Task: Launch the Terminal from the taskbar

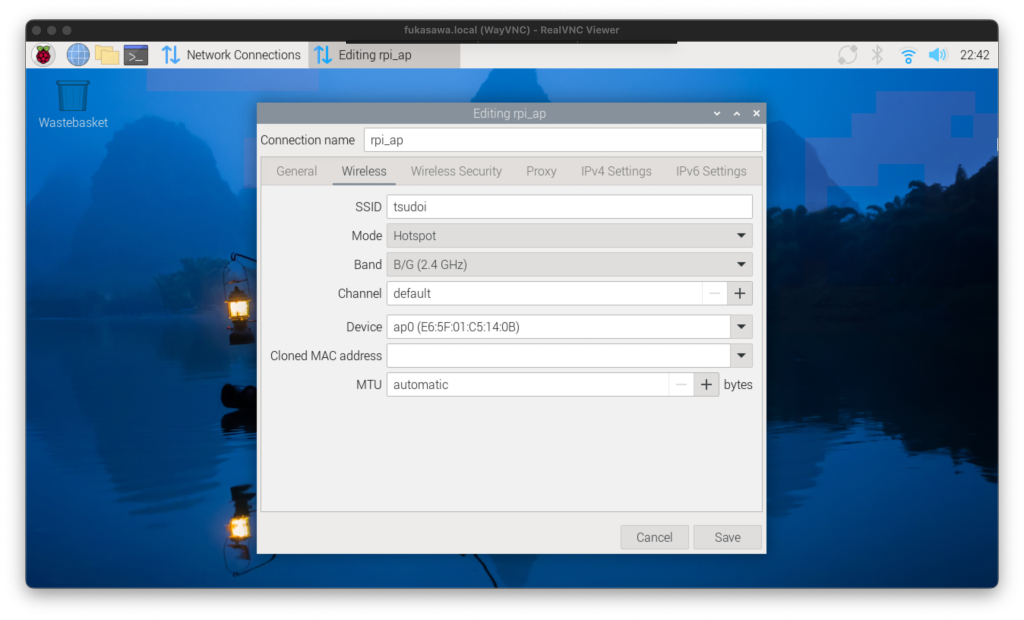Action: [x=136, y=55]
